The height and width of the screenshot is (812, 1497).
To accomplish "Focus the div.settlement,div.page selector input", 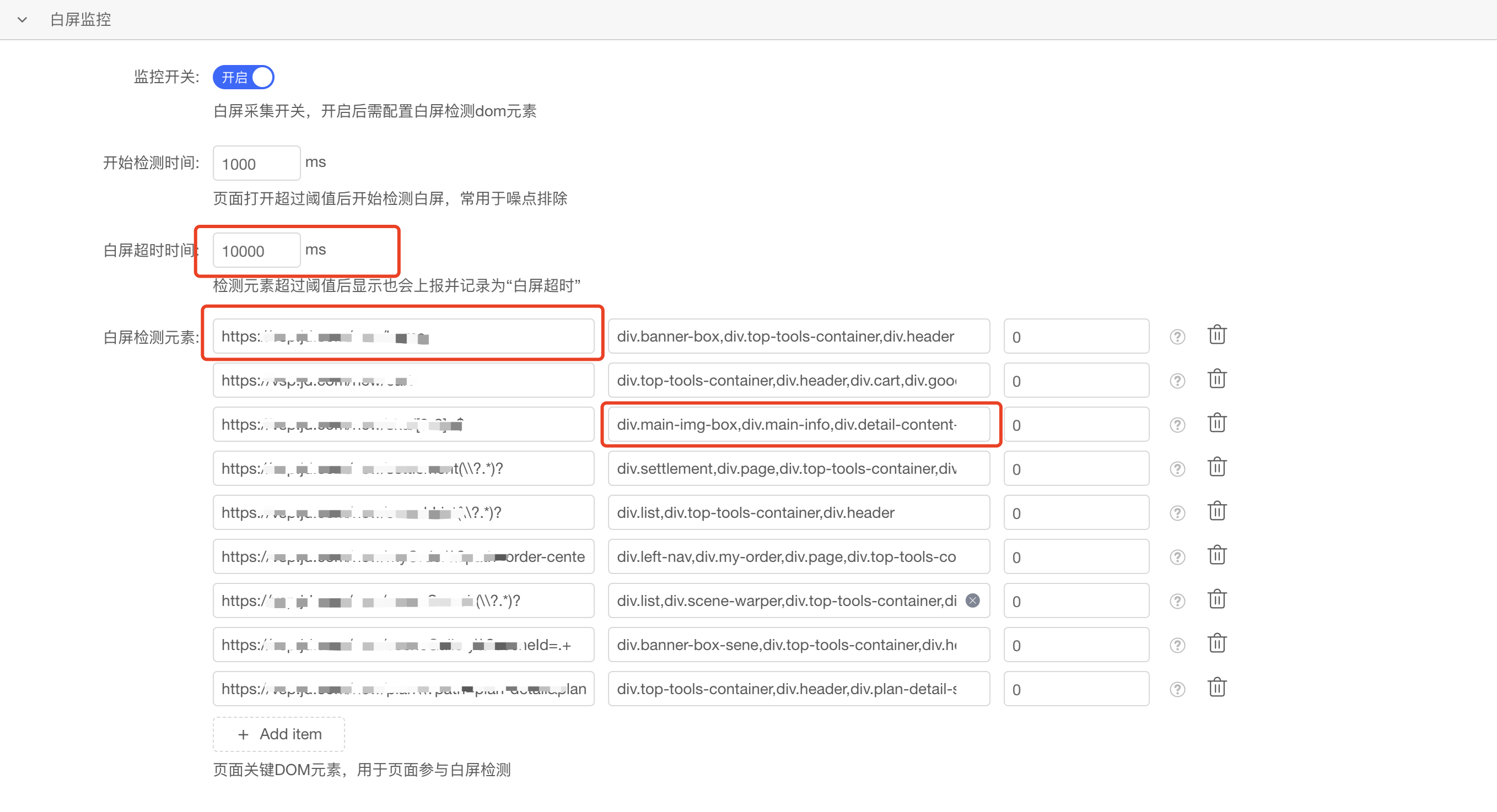I will tap(799, 469).
